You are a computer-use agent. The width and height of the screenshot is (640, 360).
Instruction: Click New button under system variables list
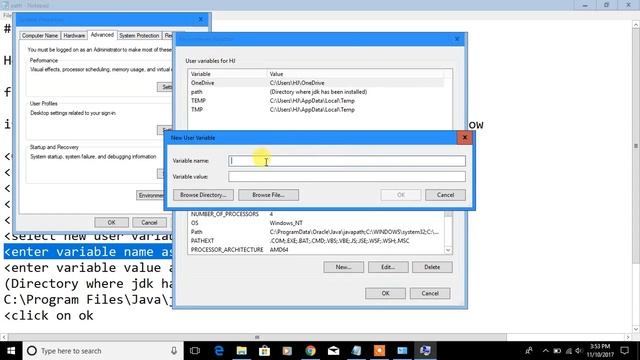pos(343,267)
